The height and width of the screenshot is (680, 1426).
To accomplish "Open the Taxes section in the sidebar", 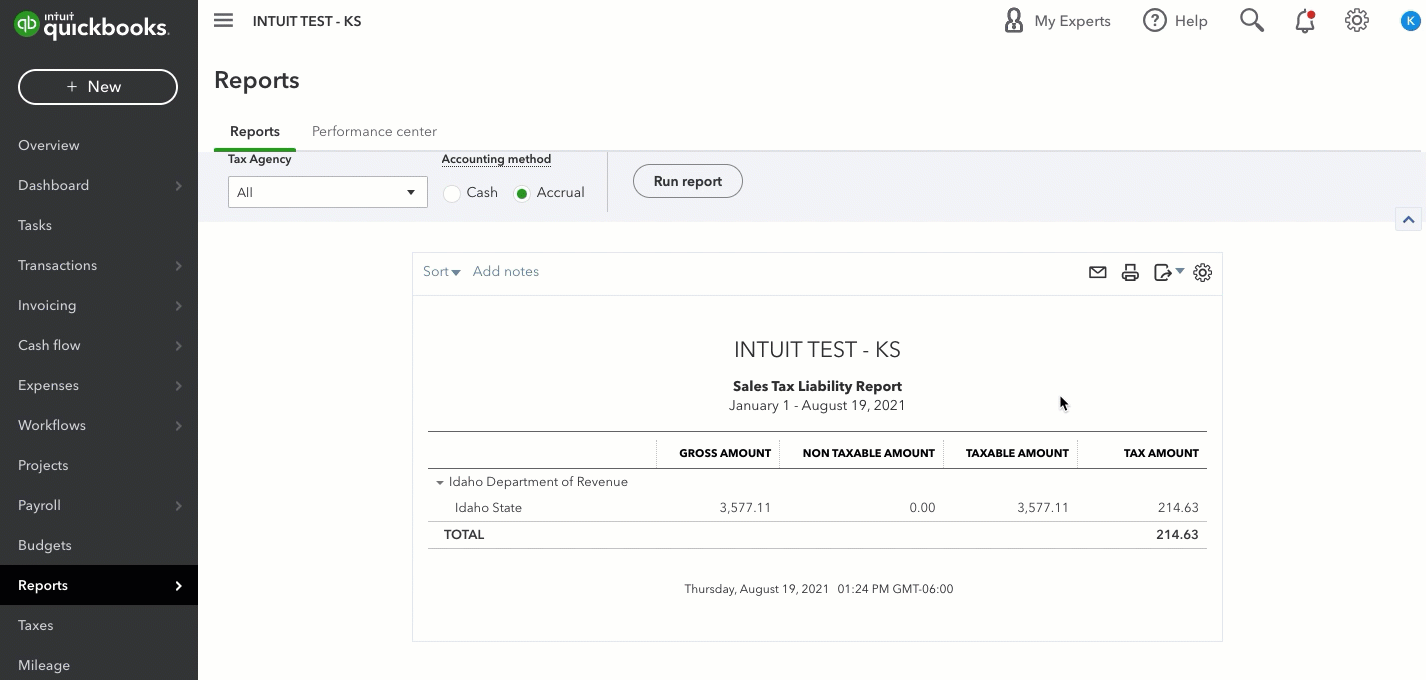I will click(x=36, y=625).
